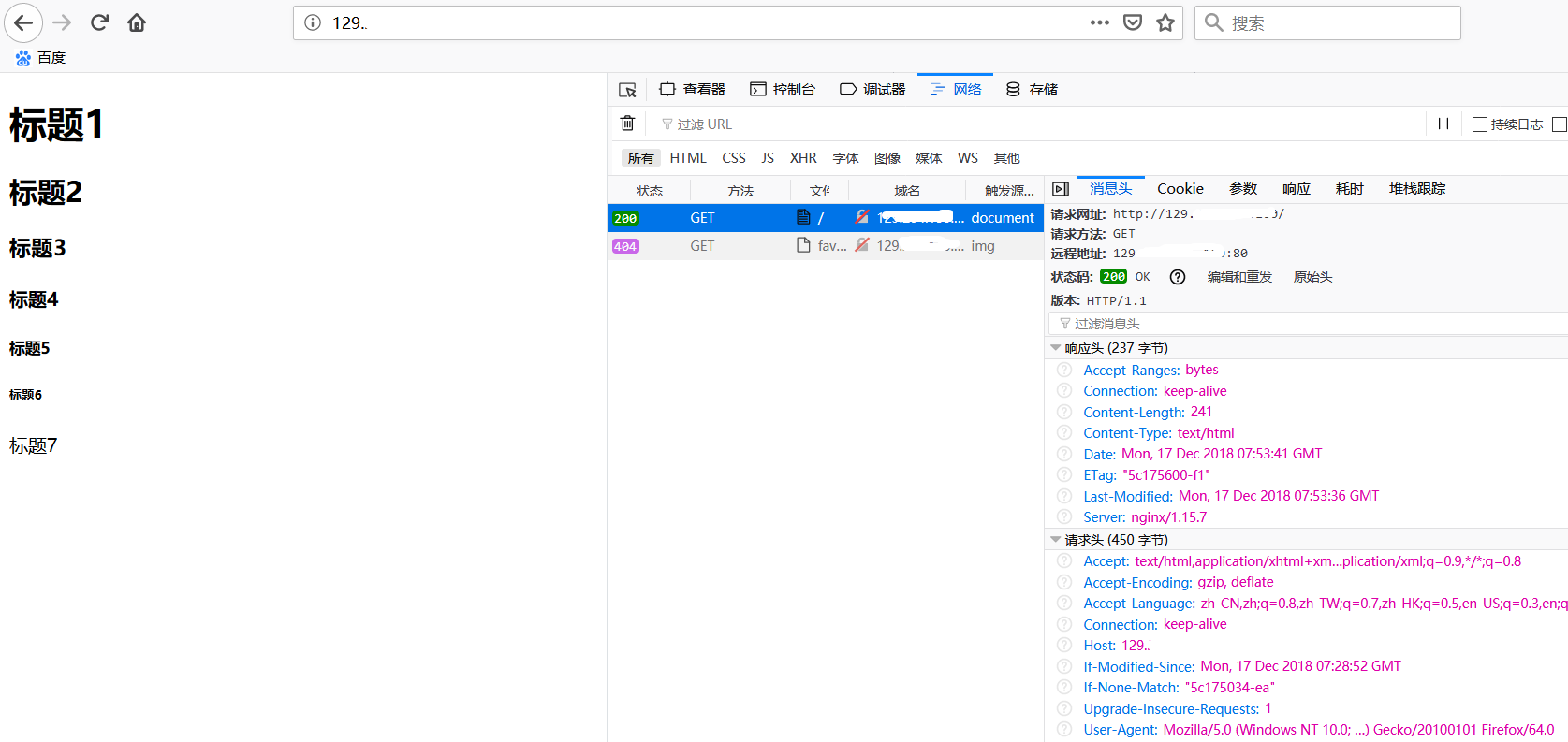Click help icon beside Host header
The image size is (1568, 742).
(x=1064, y=646)
